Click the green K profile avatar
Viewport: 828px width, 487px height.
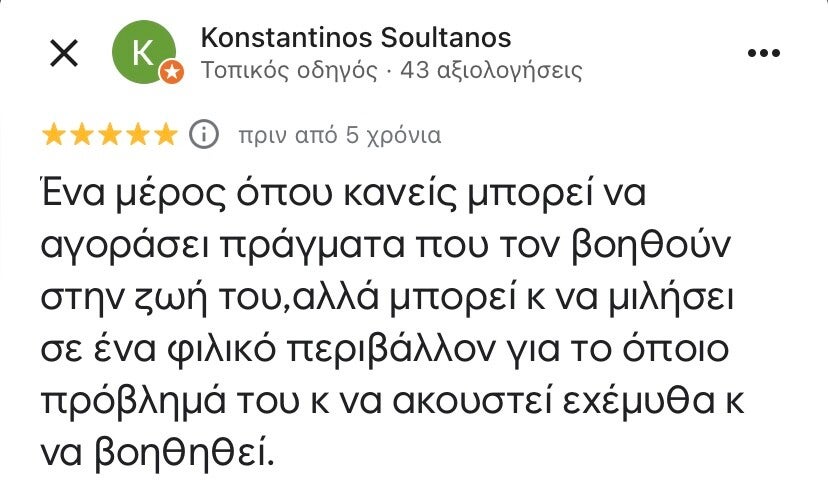coord(144,53)
